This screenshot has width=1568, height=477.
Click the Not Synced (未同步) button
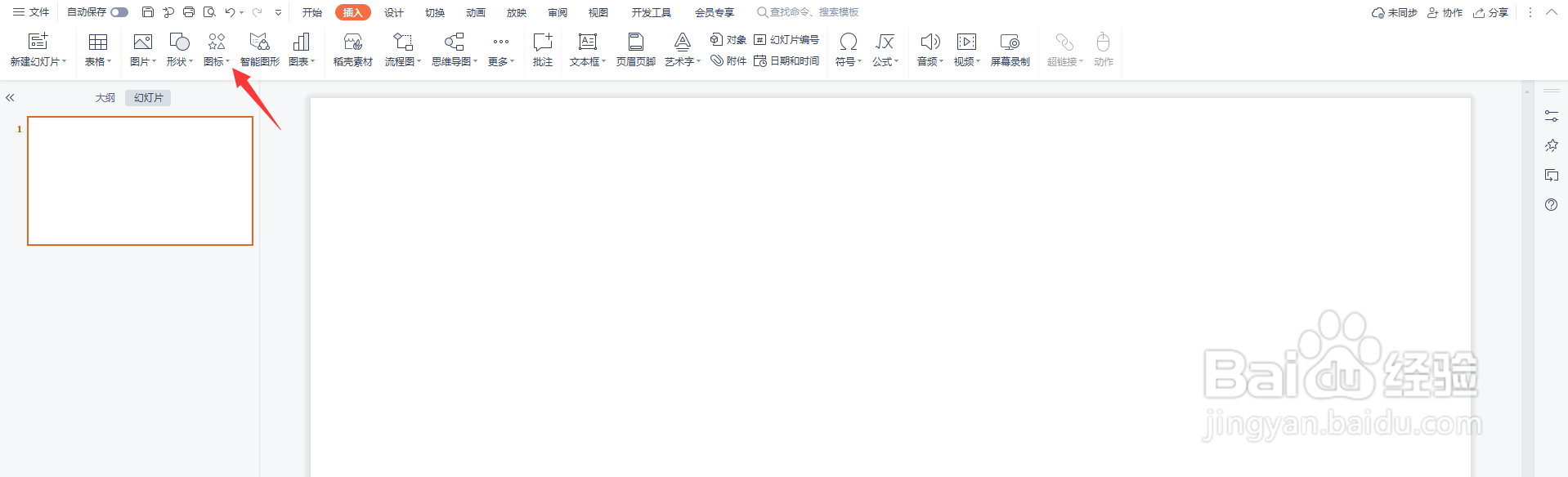[1395, 12]
